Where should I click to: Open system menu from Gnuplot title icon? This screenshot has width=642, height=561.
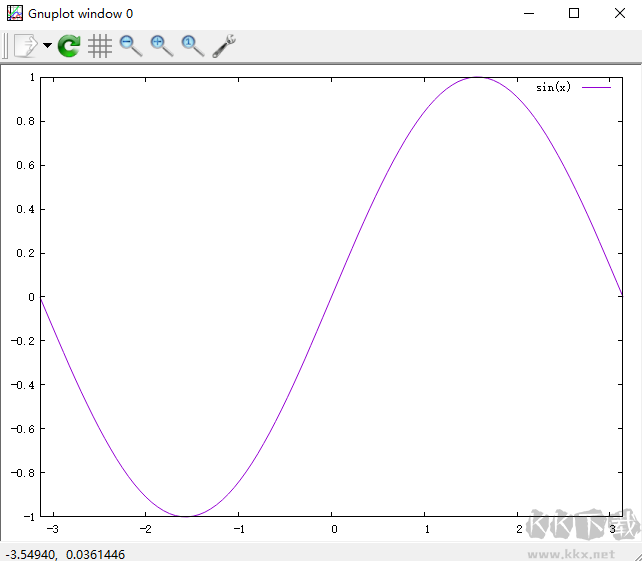[14, 14]
